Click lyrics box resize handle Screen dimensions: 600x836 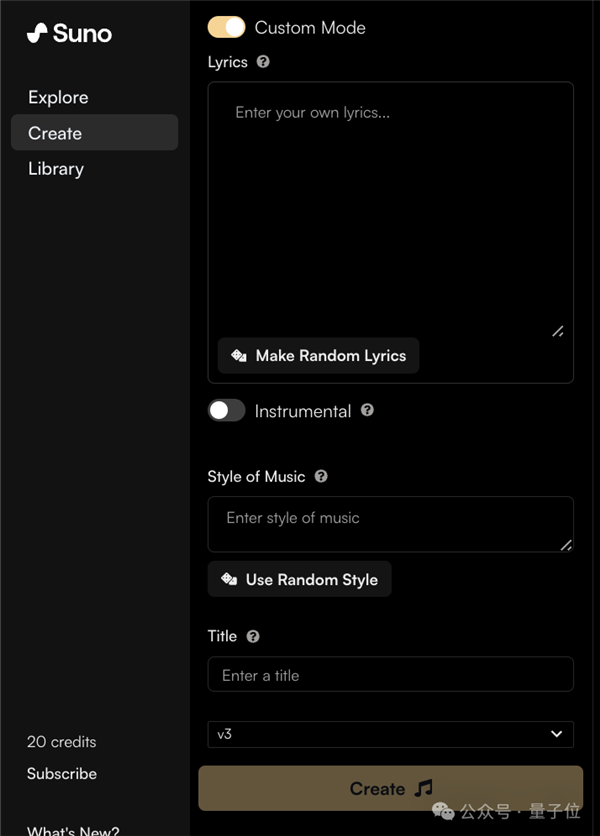[557, 331]
